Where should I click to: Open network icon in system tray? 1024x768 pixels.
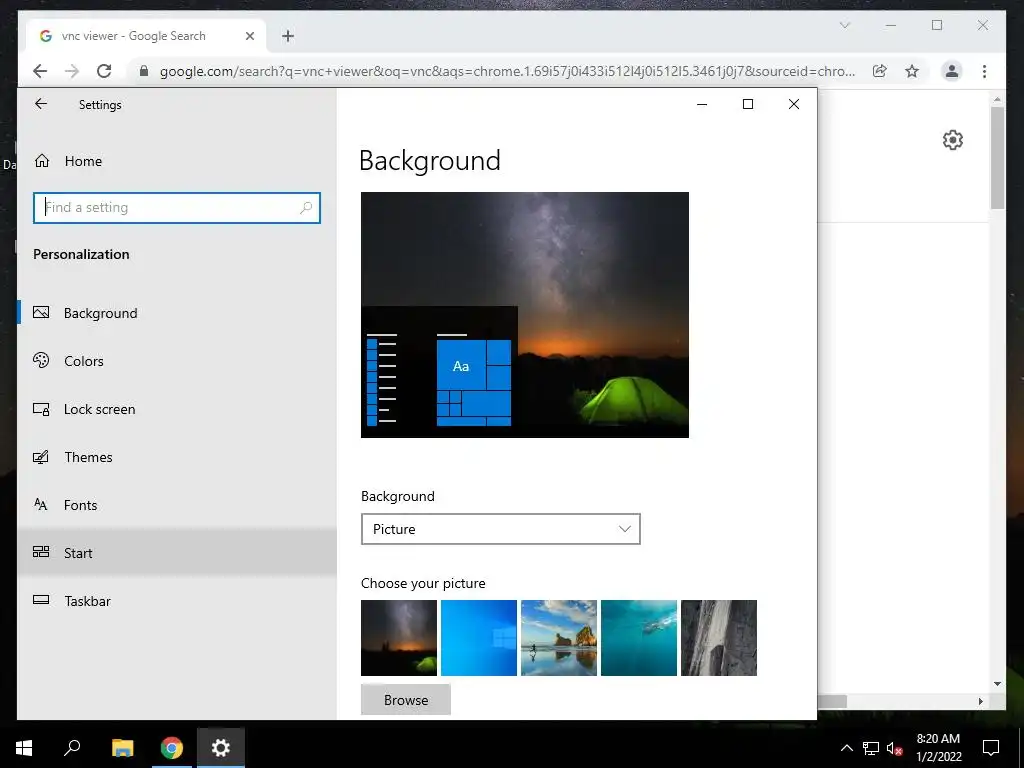(871, 748)
